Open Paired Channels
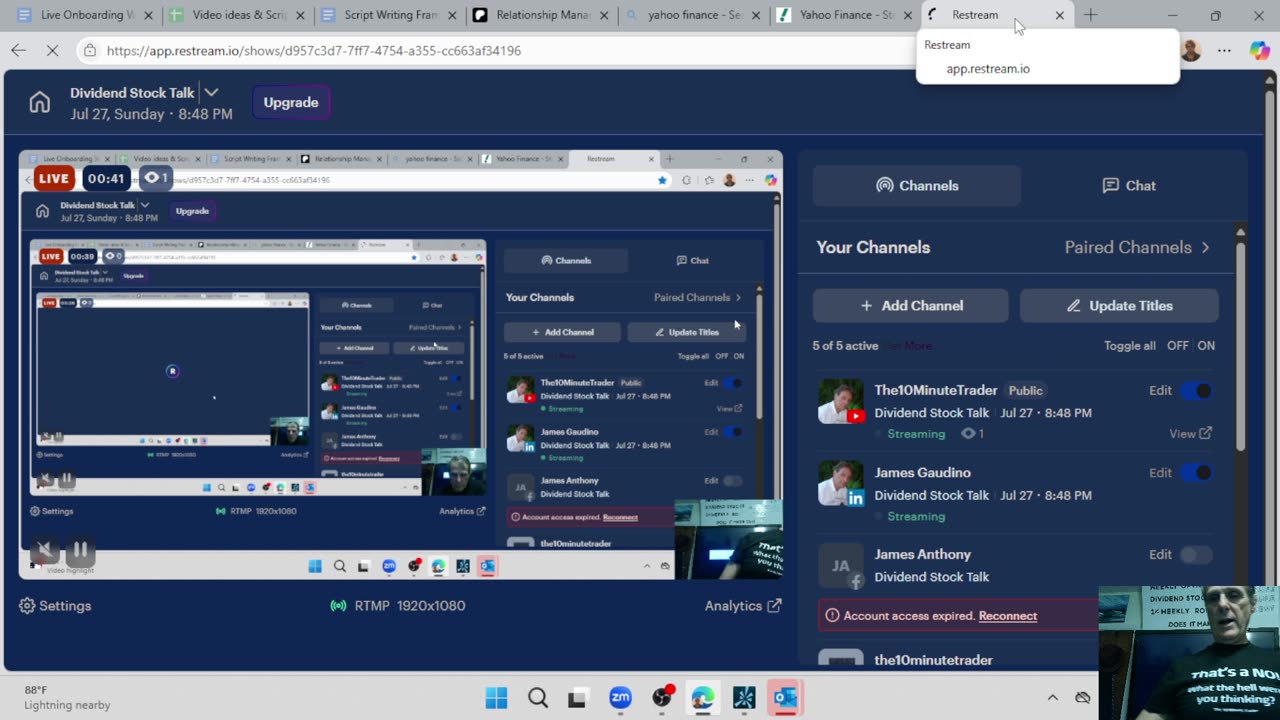This screenshot has width=1280, height=720. (1137, 247)
